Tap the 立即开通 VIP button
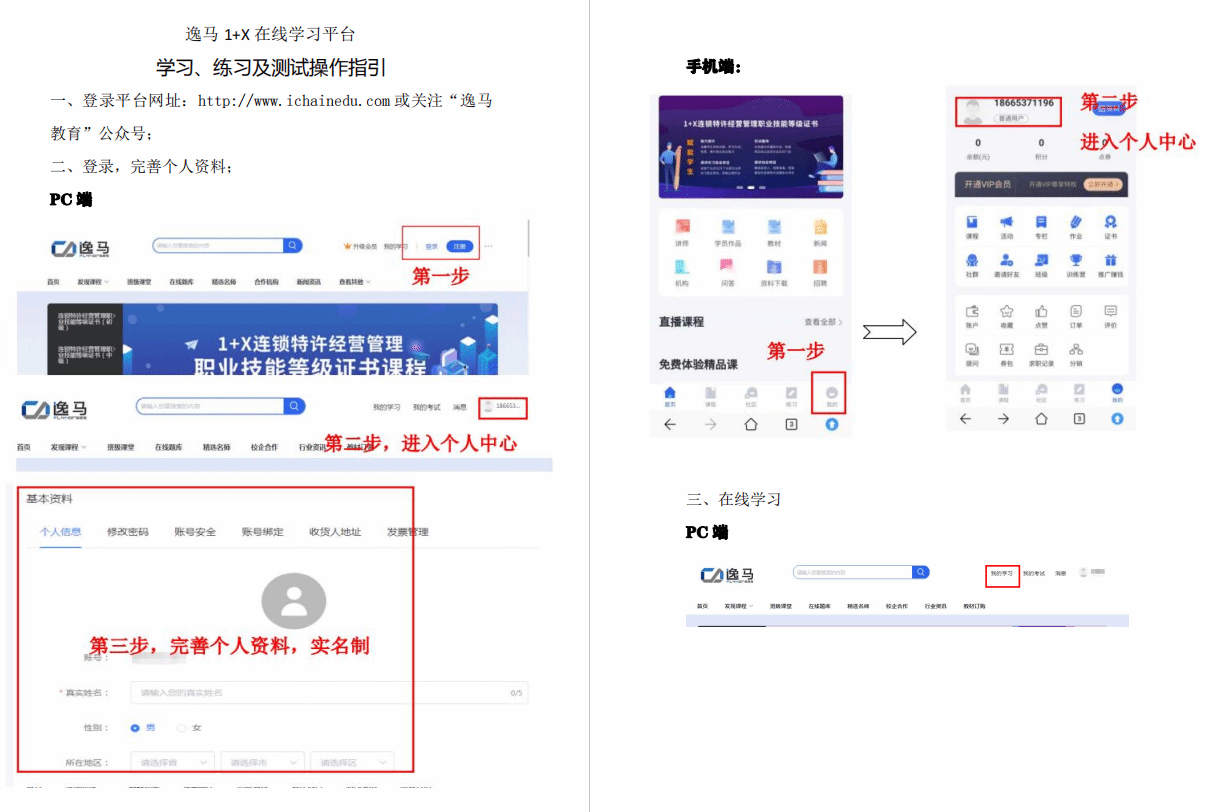Screen dimensions: 1214x812 coord(1103,185)
